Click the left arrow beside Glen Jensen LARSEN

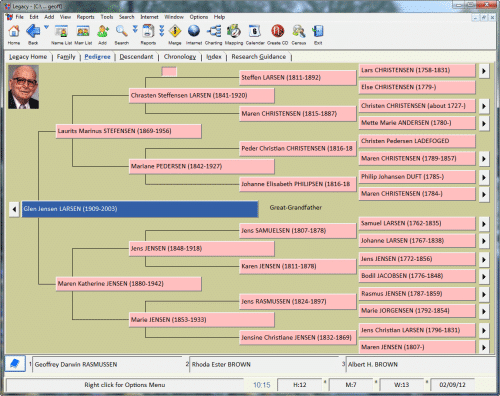click(14, 209)
